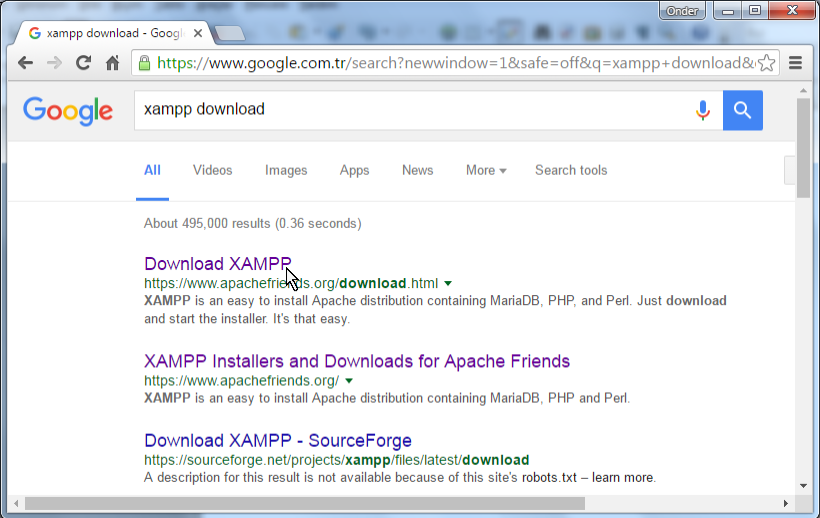Screen dimensions: 820x518
Task: Reload the page with the refresh icon
Action: point(83,63)
